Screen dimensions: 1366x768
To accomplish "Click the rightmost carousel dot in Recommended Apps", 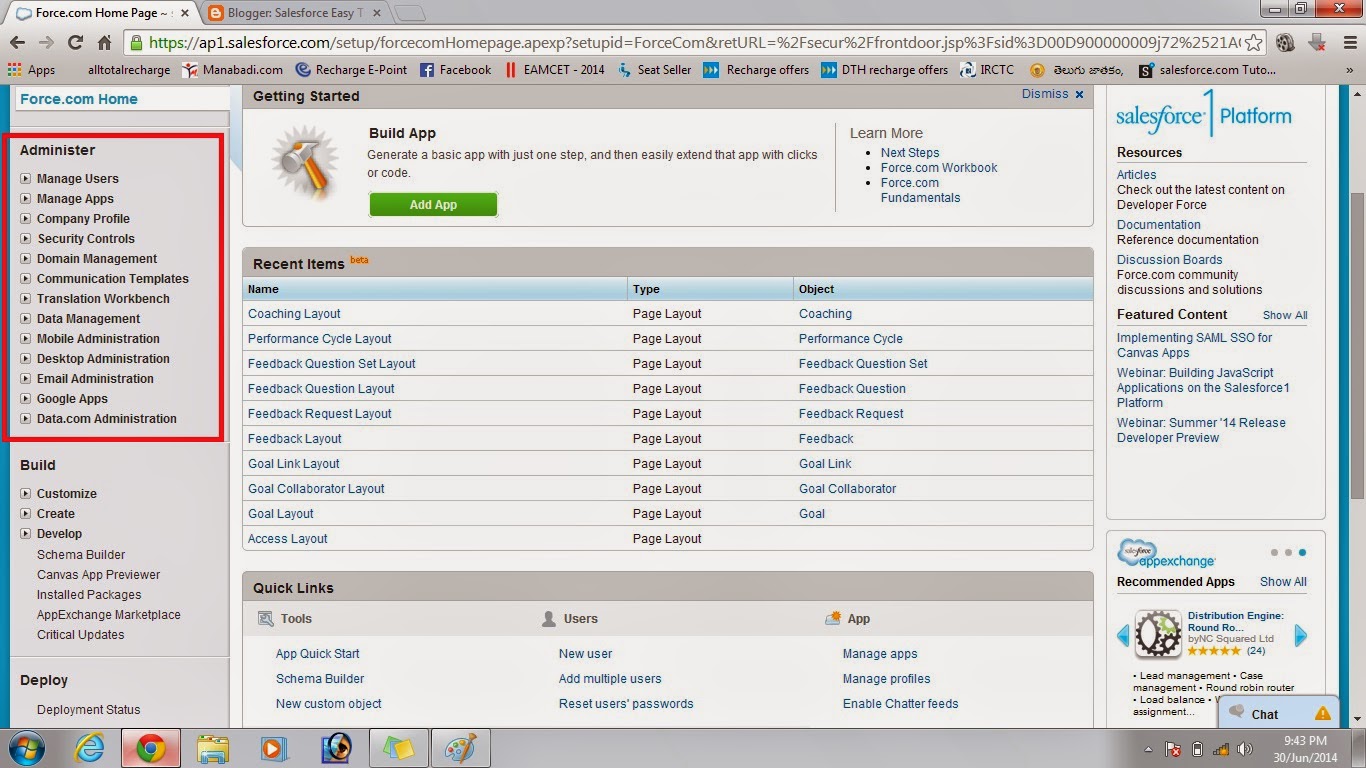I will click(1300, 551).
